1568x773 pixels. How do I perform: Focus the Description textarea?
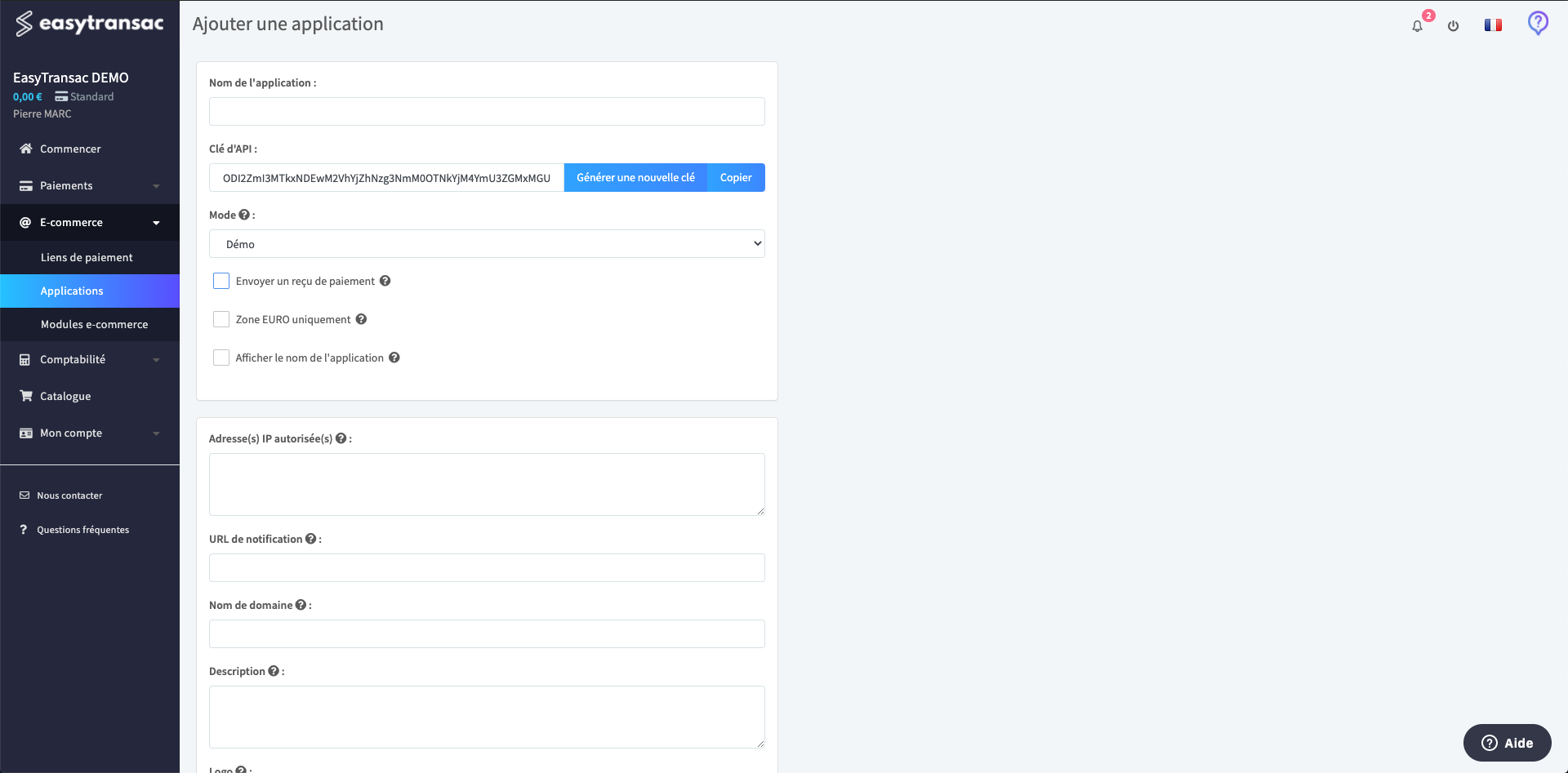tap(487, 717)
